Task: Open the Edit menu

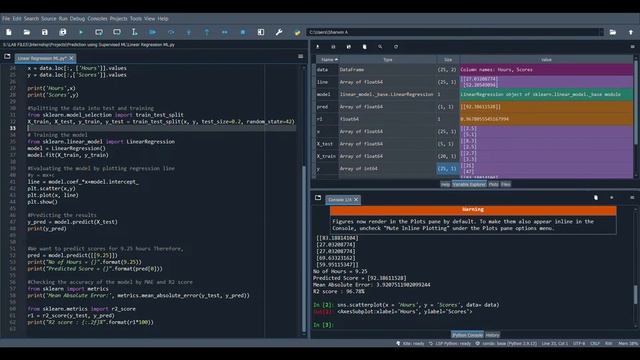Action: [17, 19]
